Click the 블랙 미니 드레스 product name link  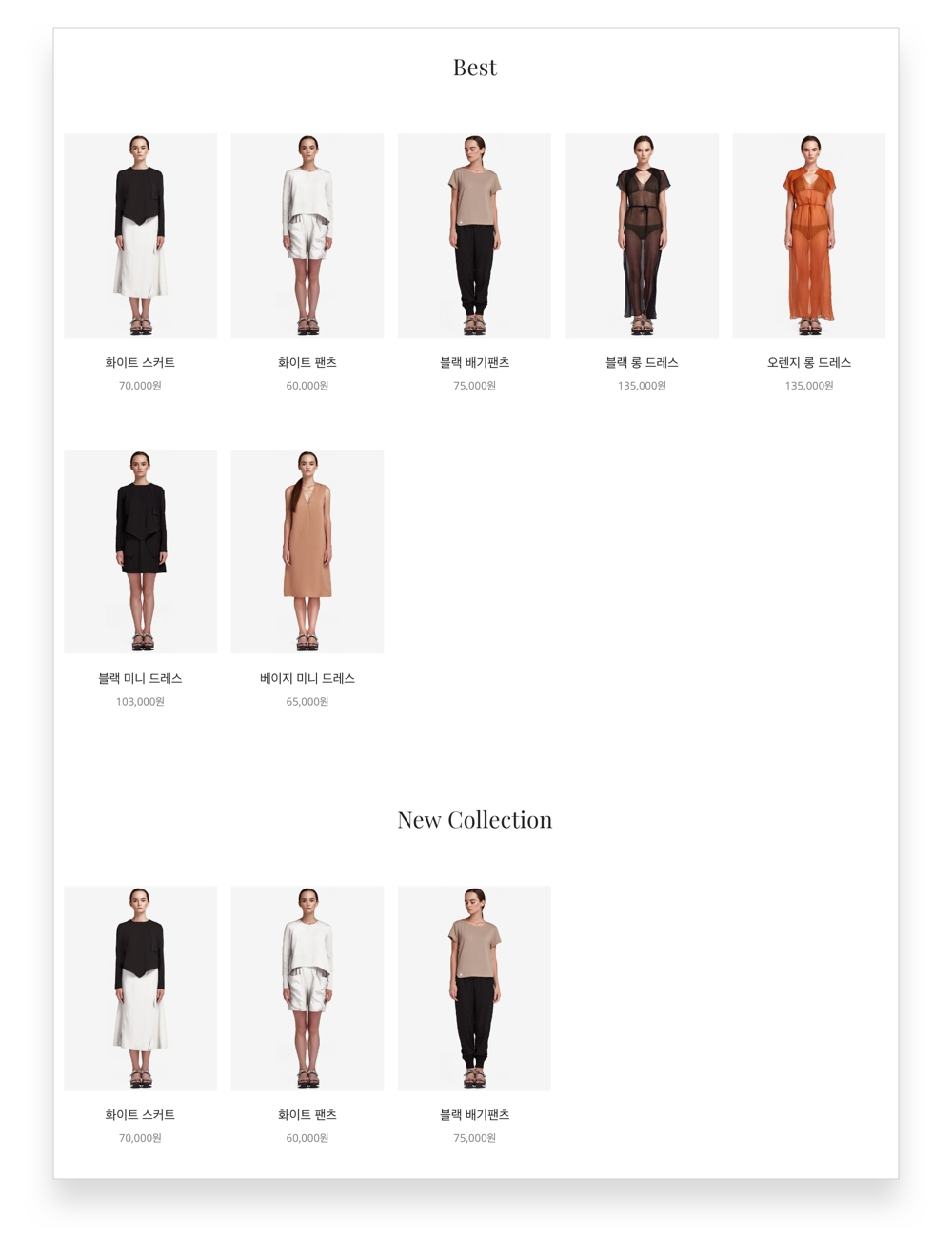click(140, 679)
